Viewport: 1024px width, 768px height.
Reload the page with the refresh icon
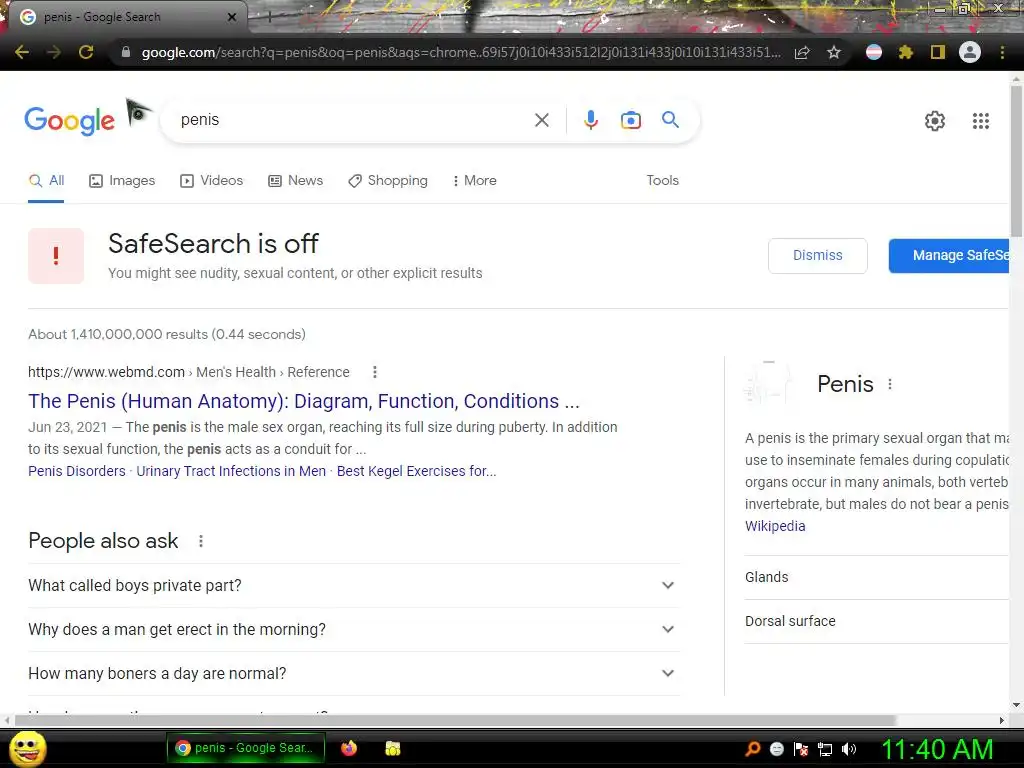tap(86, 52)
